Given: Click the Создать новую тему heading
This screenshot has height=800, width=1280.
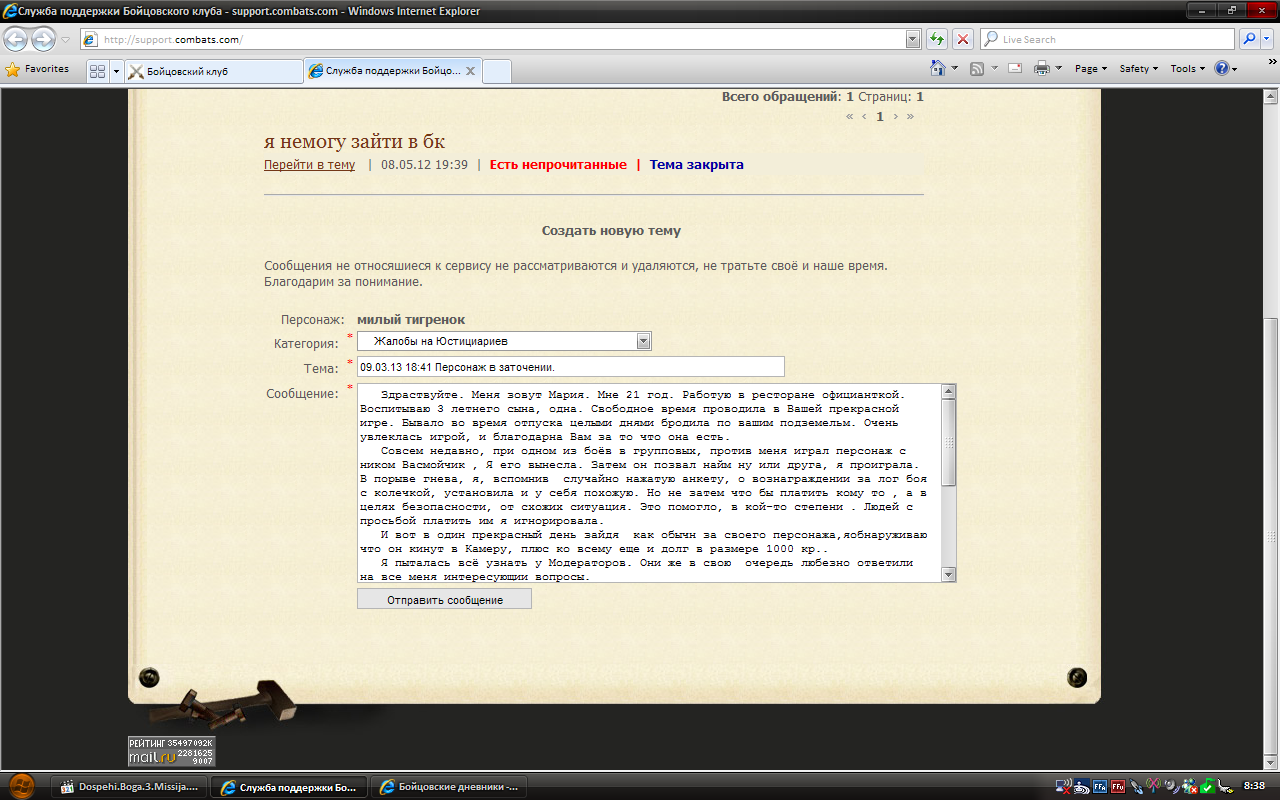Looking at the screenshot, I should coord(611,230).
